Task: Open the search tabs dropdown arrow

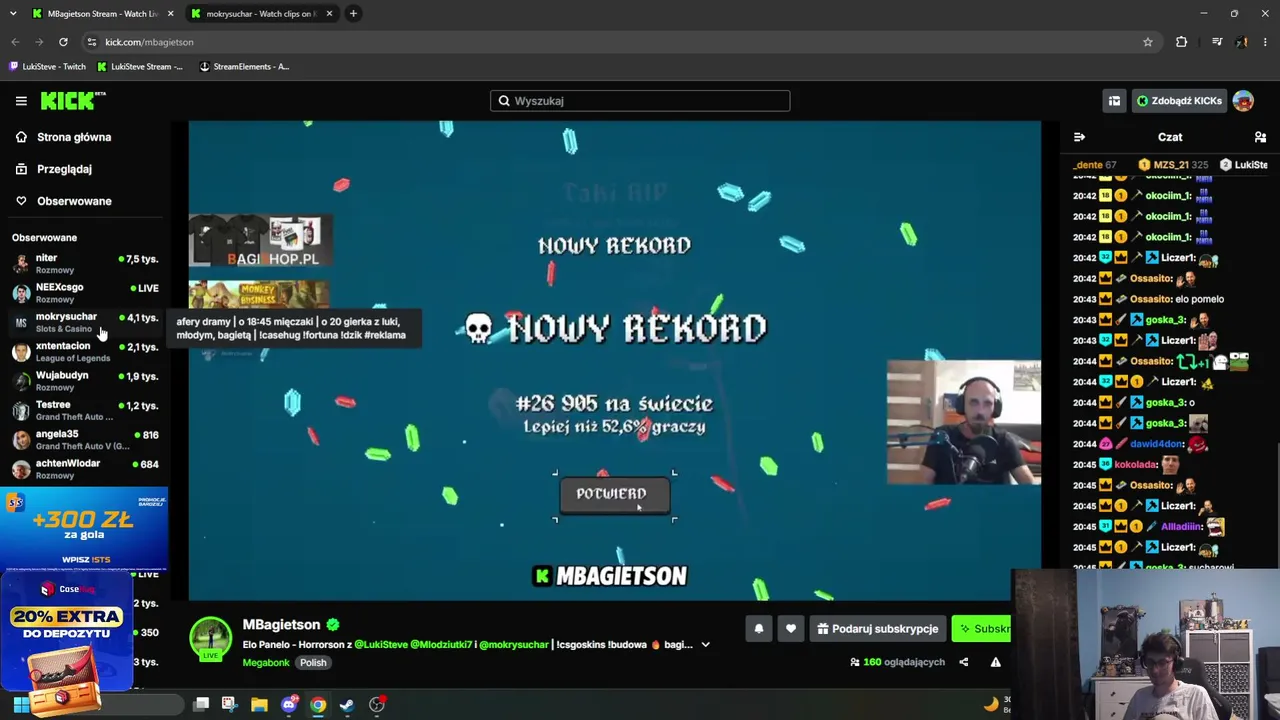Action: coord(13,14)
